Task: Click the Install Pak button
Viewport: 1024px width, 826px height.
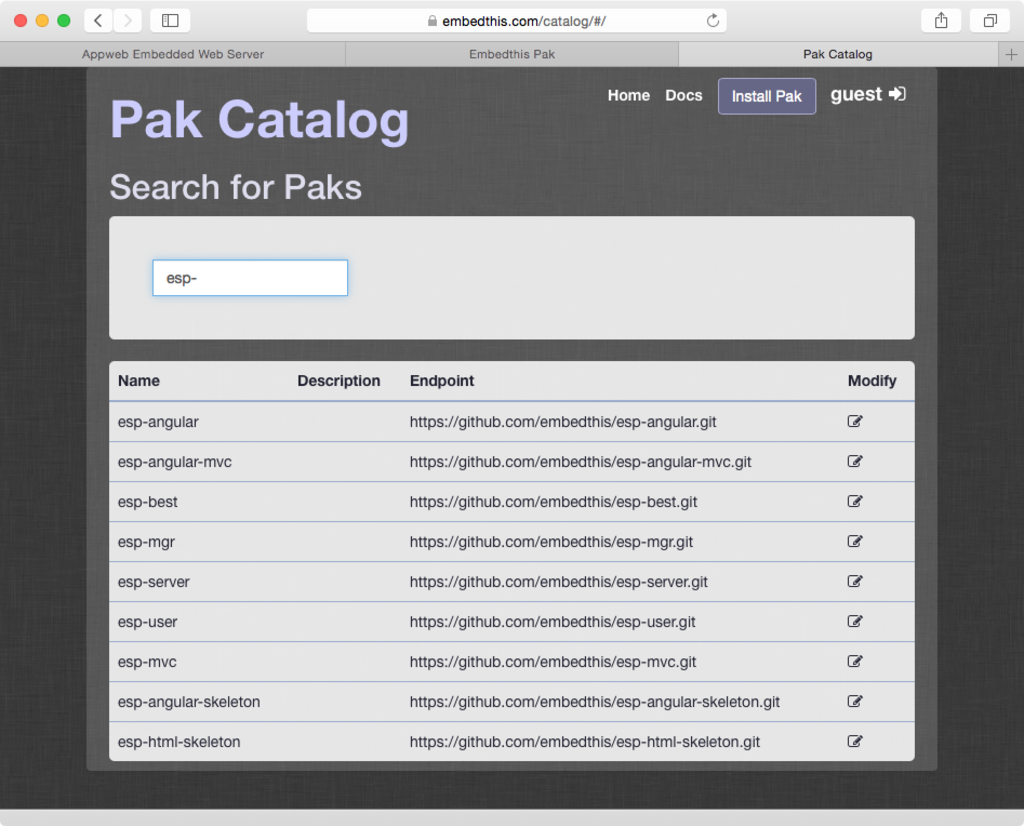Action: [x=766, y=96]
